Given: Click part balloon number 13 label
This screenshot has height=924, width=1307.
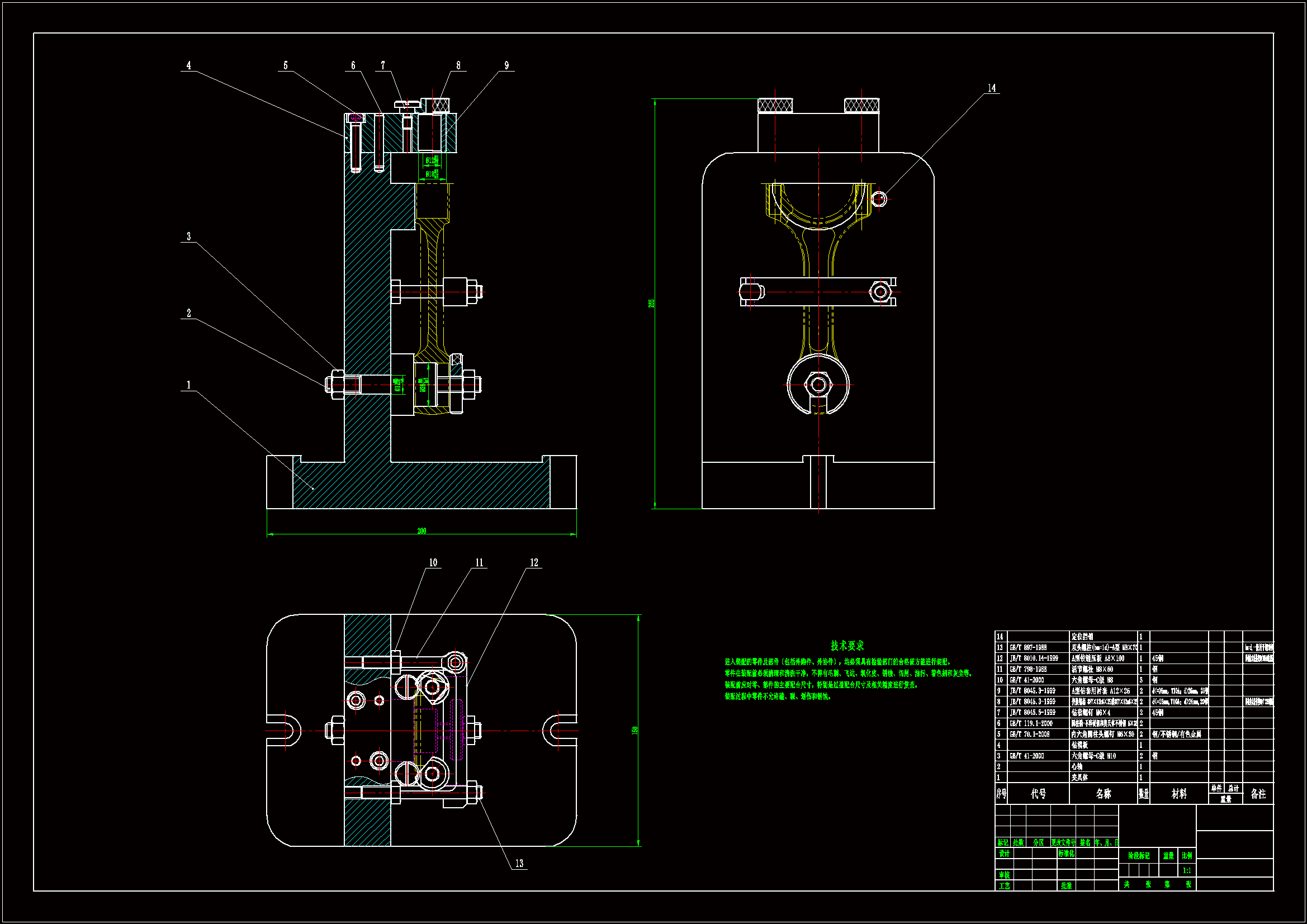Looking at the screenshot, I should pos(519,863).
